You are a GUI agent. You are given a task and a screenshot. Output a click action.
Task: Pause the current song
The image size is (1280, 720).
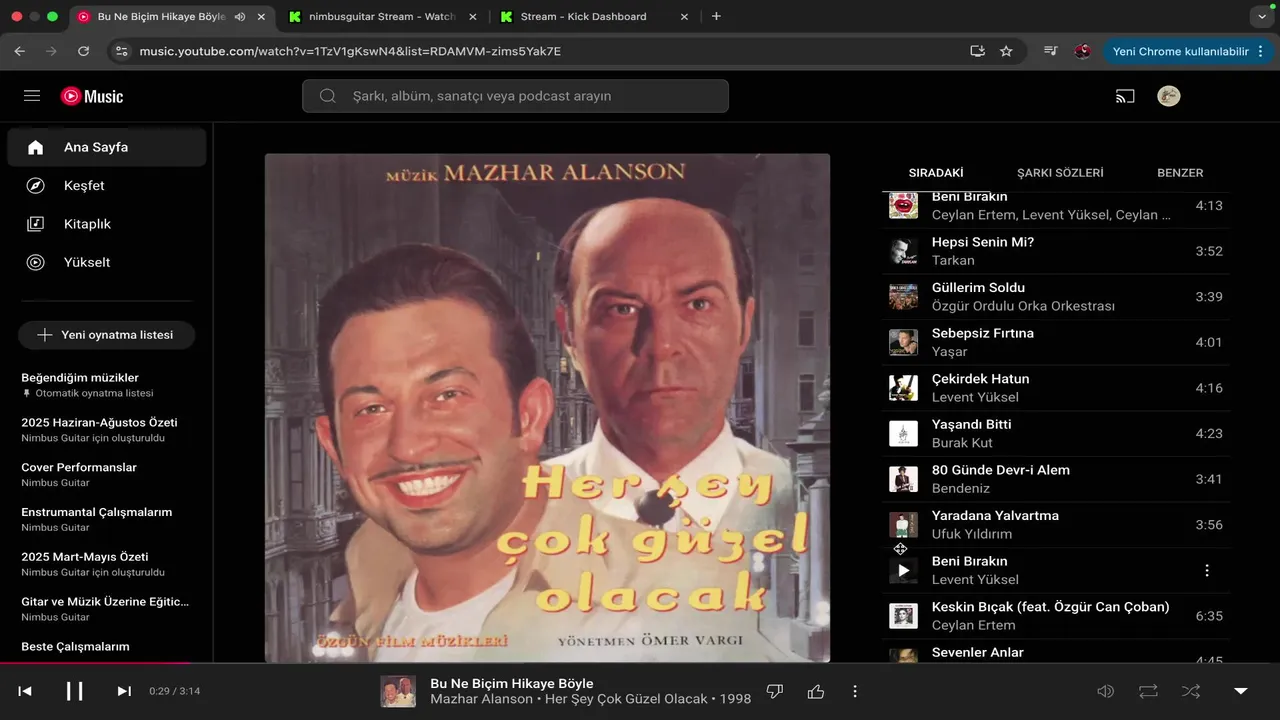pyautogui.click(x=75, y=691)
